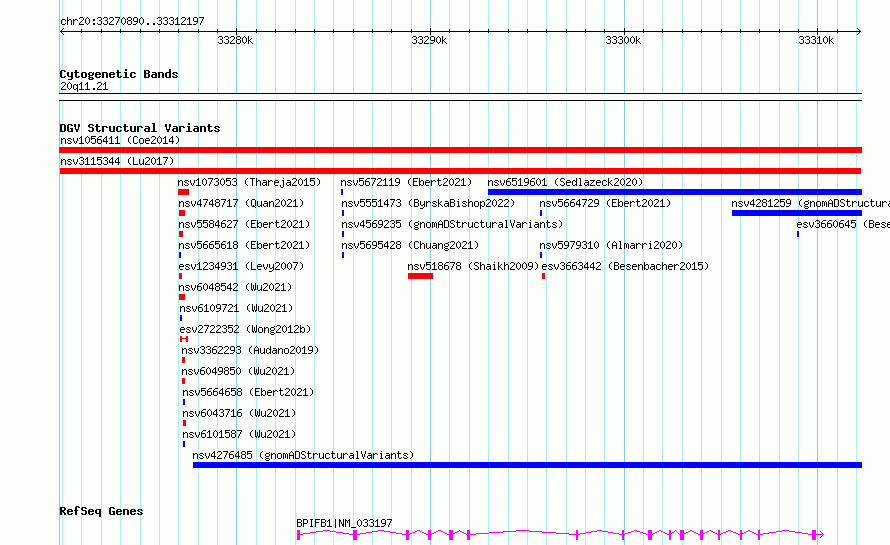Click the DGV Structural Variants track title

140,128
